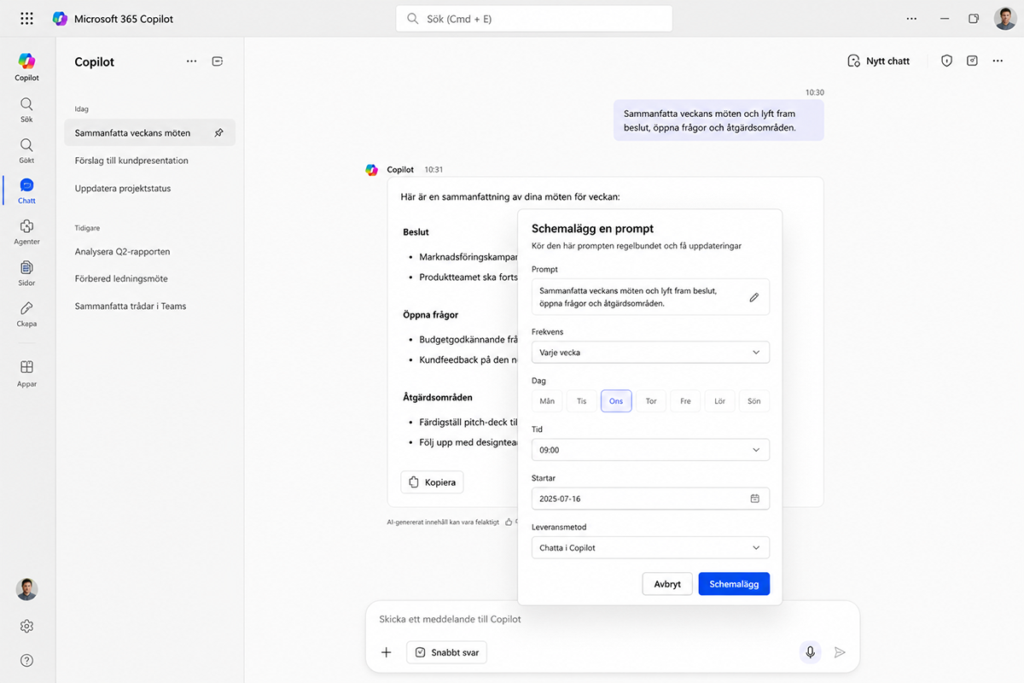Give thumbs up on the response
The height and width of the screenshot is (683, 1024).
click(x=509, y=522)
